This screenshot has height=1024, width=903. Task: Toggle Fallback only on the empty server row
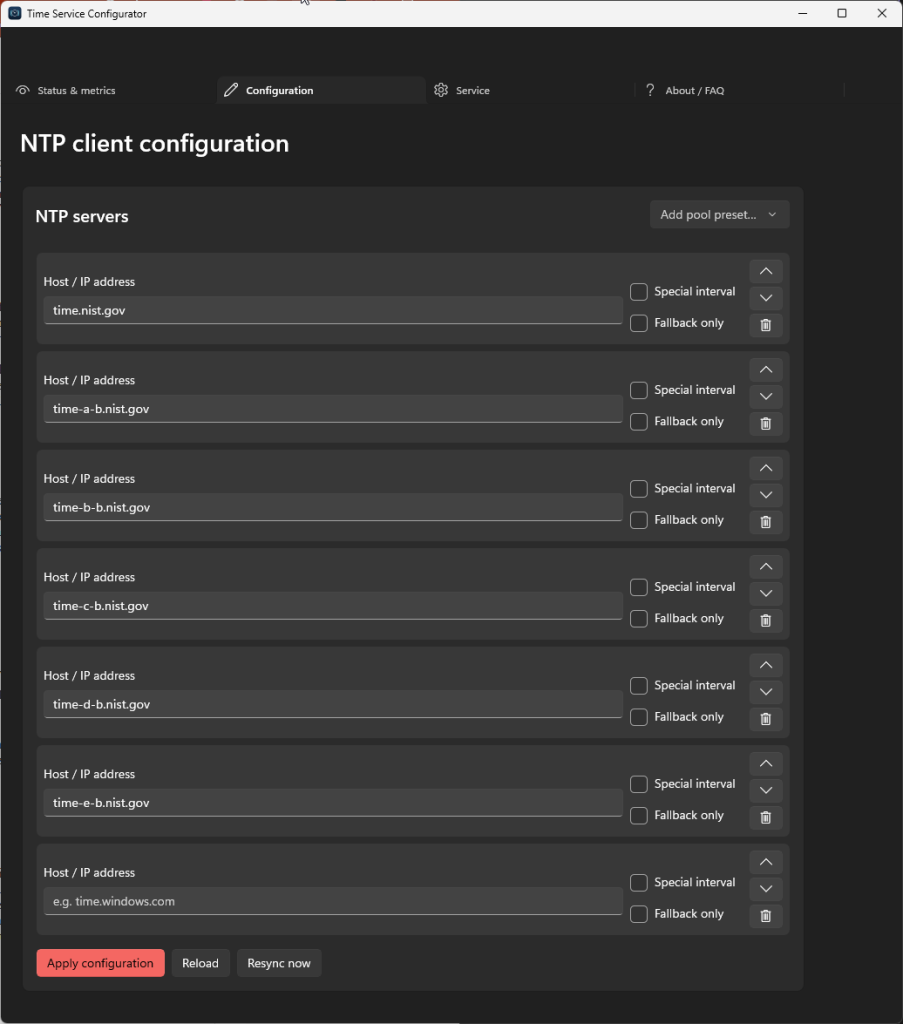(639, 914)
